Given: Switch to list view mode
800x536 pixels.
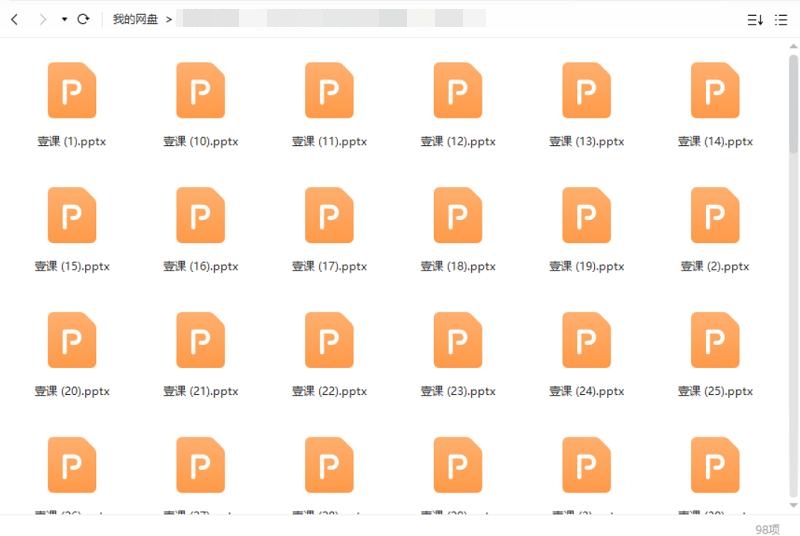Looking at the screenshot, I should click(781, 20).
